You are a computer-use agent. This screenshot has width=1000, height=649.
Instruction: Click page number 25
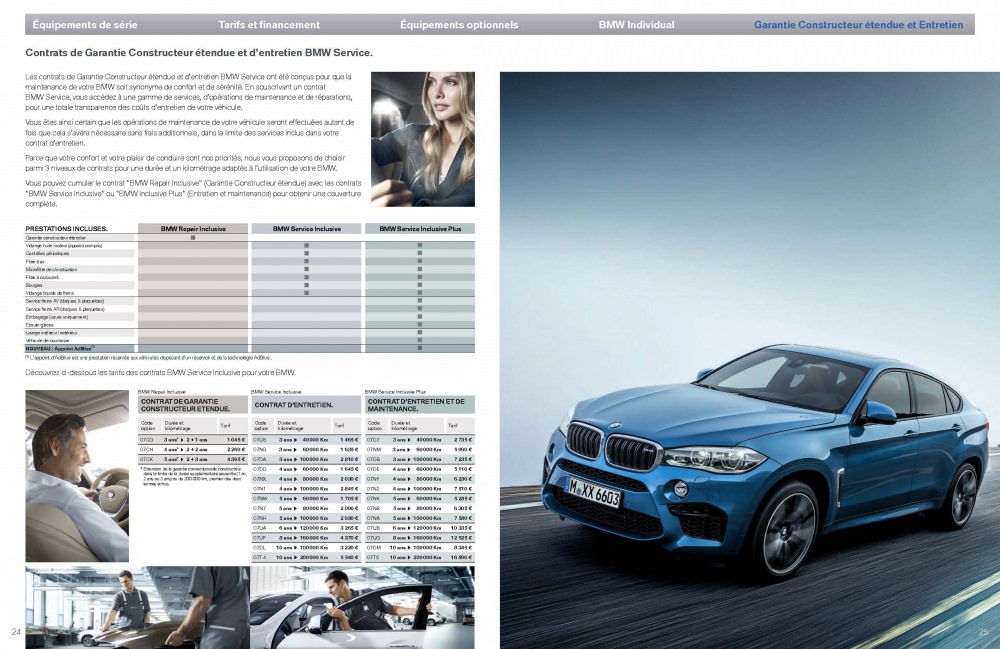(x=983, y=632)
